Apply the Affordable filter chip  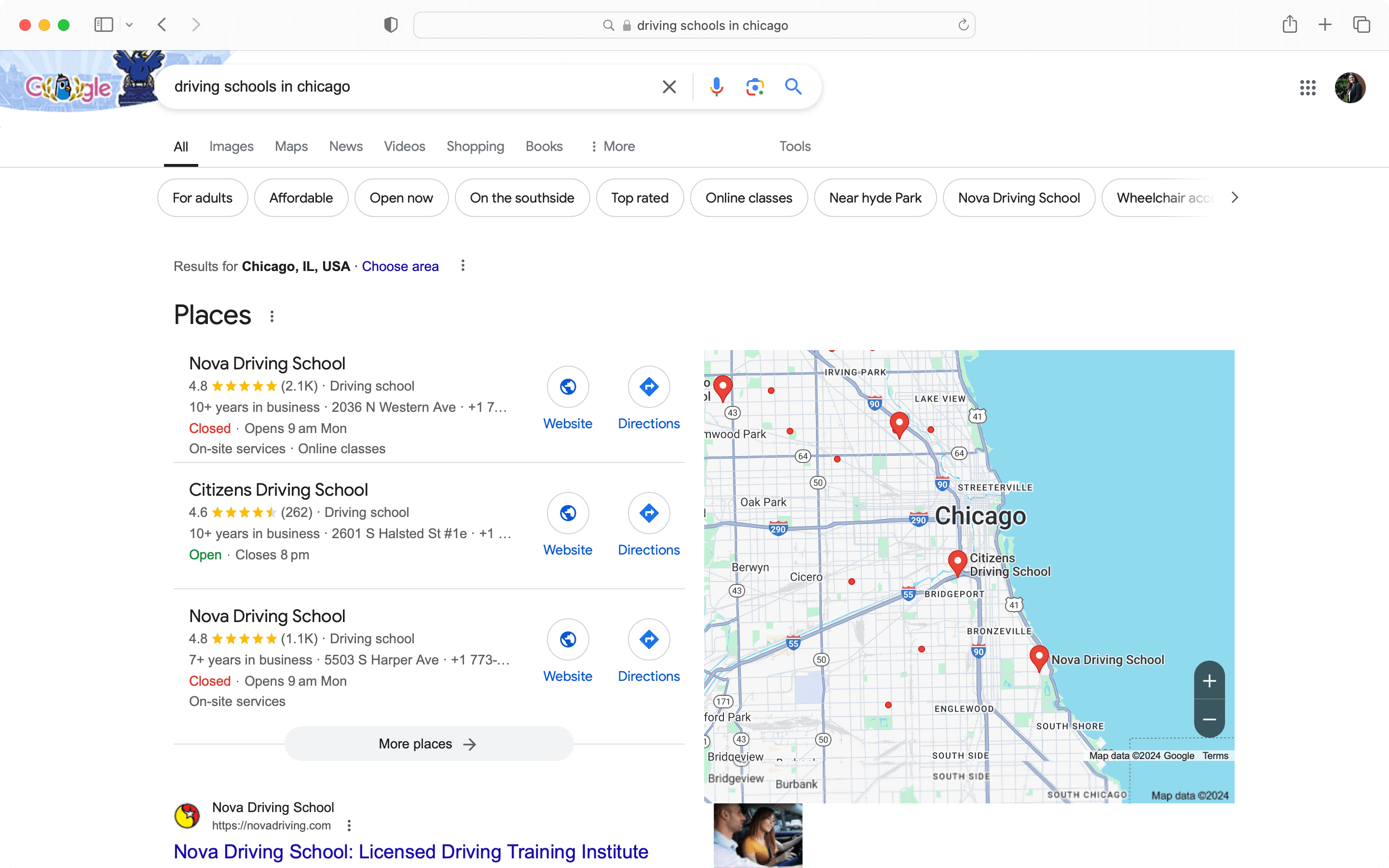(x=301, y=198)
